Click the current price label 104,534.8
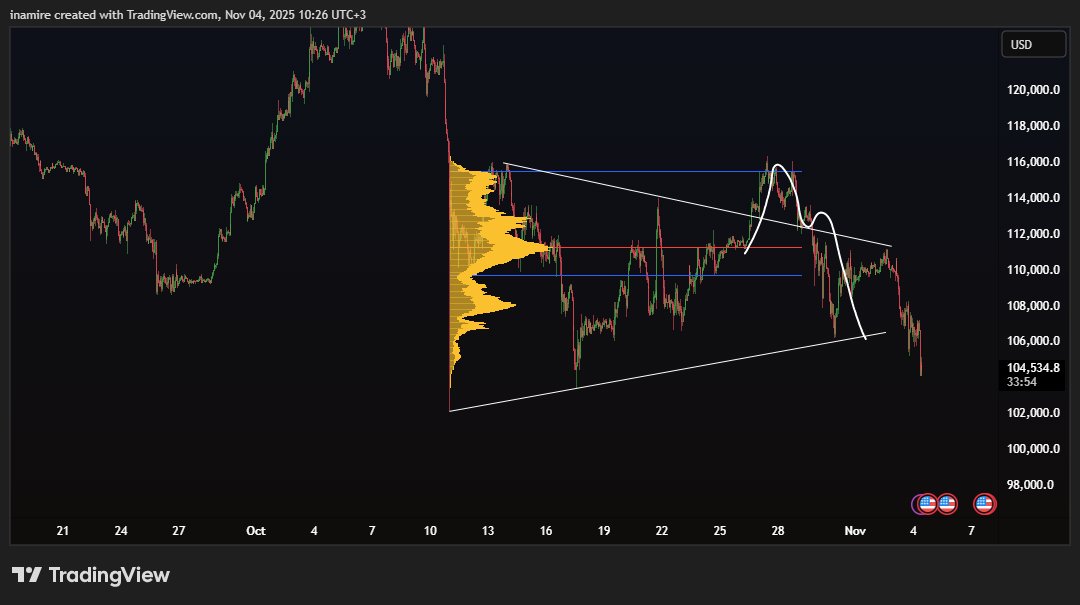Screen dimensions: 1080x605 tap(1031, 367)
